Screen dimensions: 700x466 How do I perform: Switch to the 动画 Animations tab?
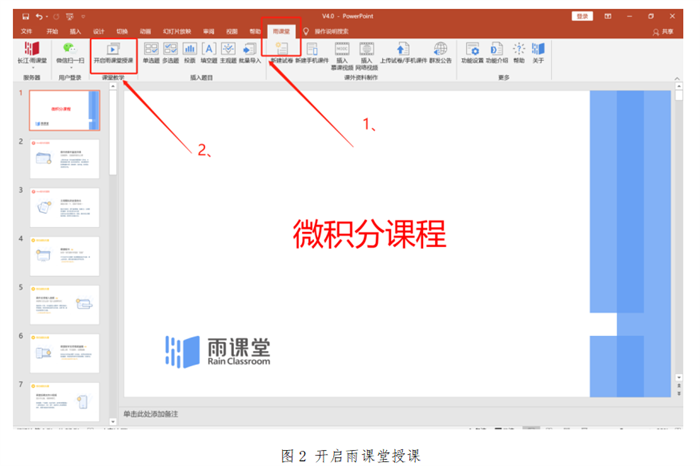pos(145,31)
